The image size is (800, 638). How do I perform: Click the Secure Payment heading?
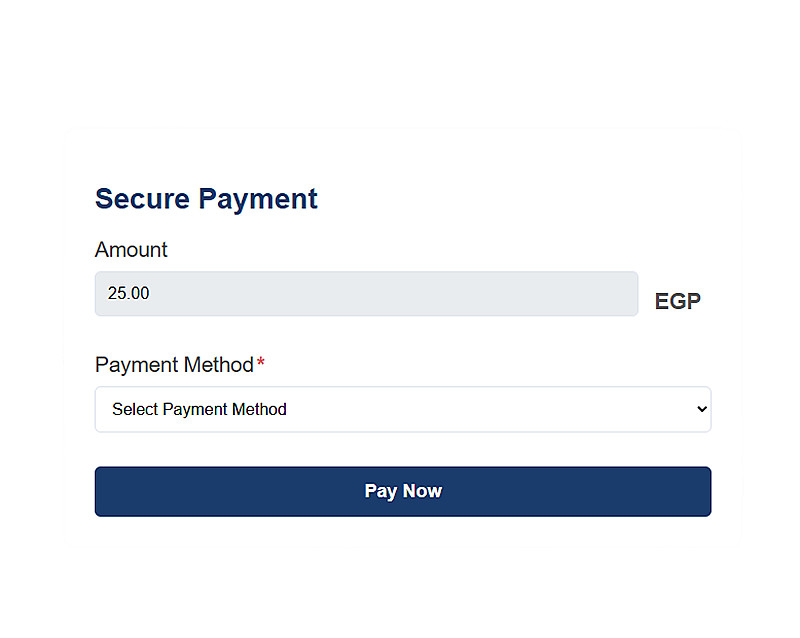coord(206,198)
